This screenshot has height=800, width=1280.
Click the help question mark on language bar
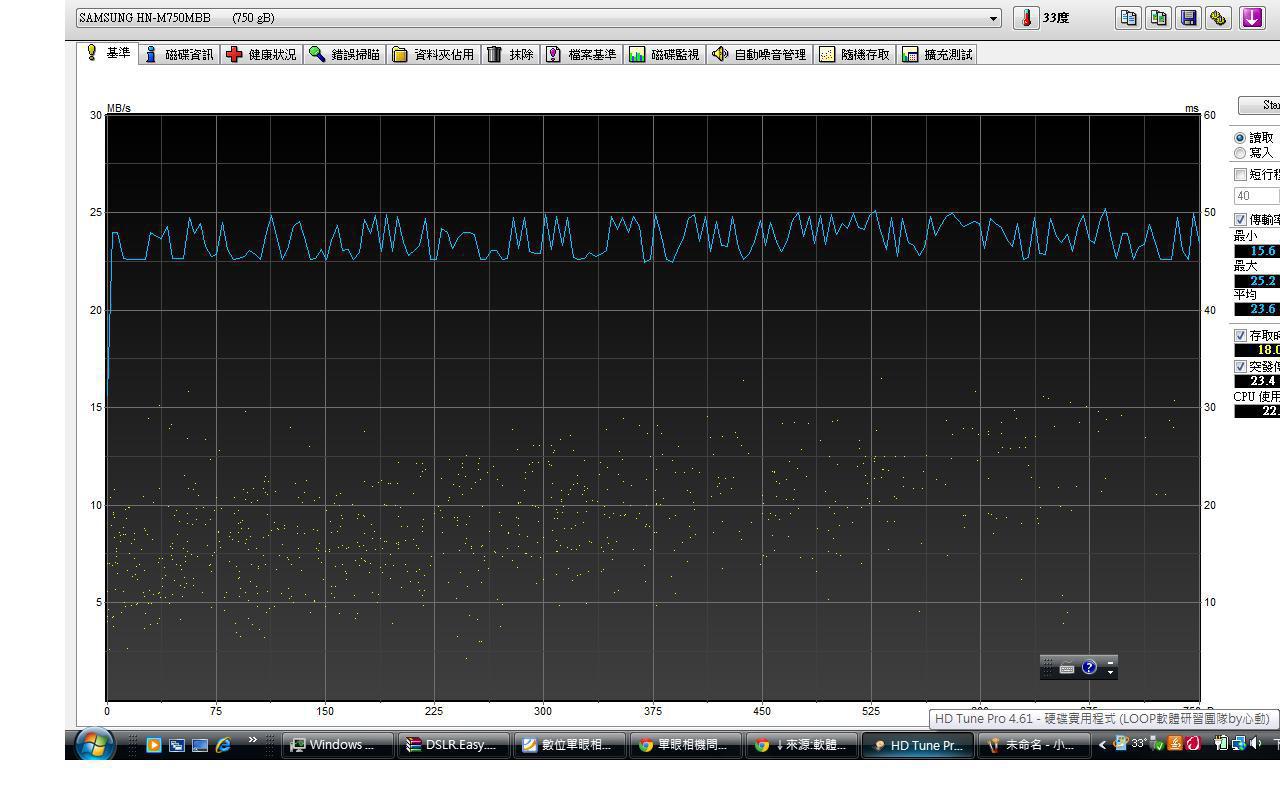pyautogui.click(x=1089, y=667)
